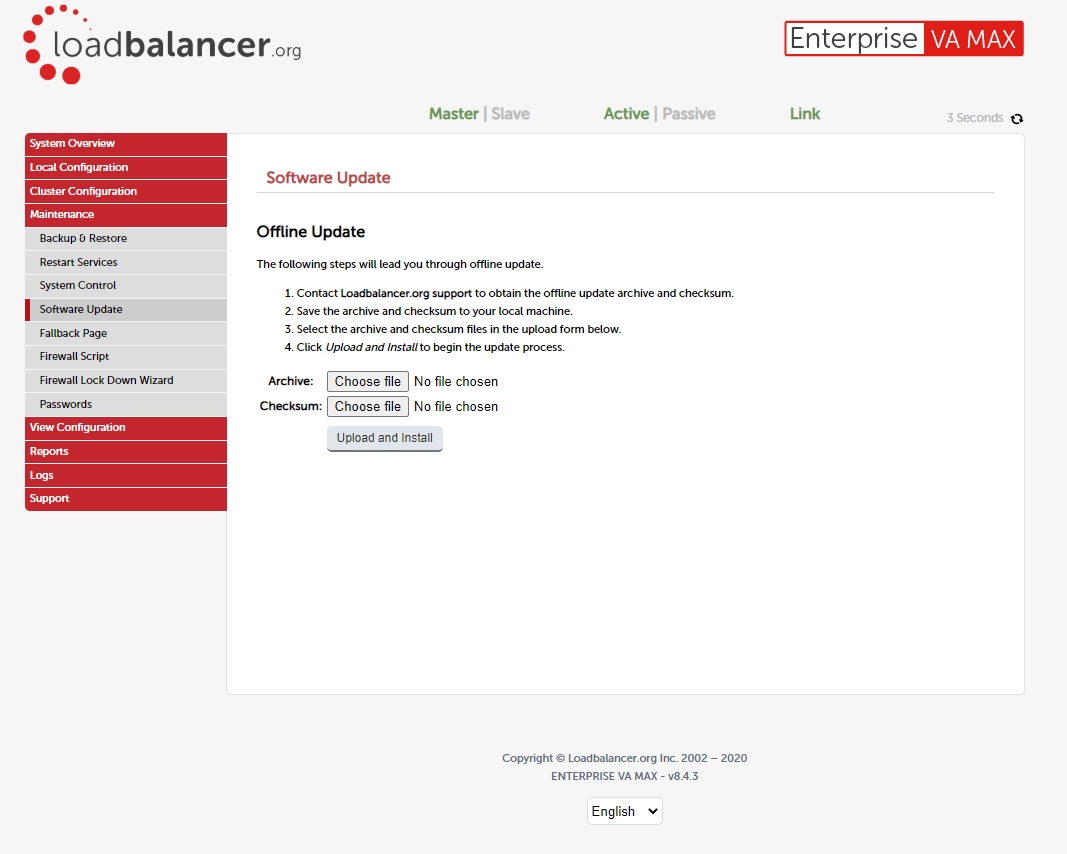Screen dimensions: 1067x854
Task: Click the Enterprise VA MAX badge
Action: [902, 38]
